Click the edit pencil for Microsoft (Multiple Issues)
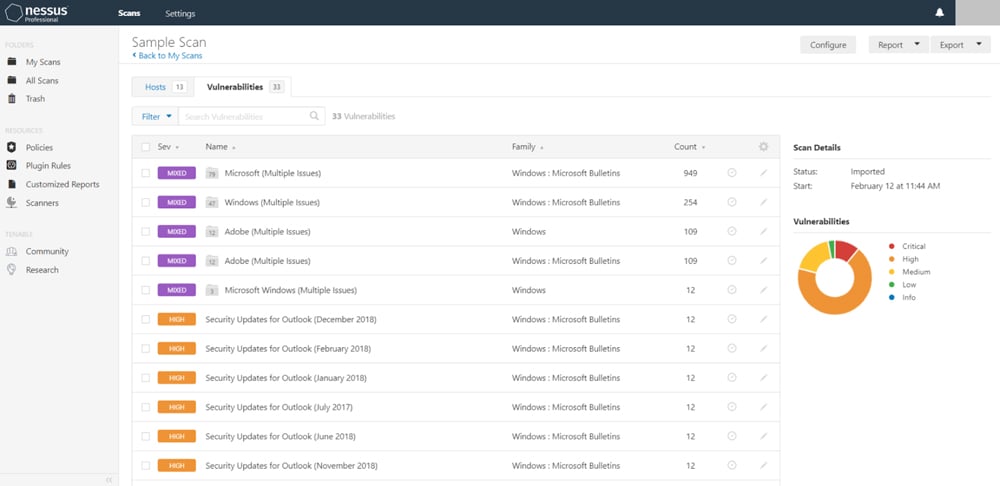The width and height of the screenshot is (1000, 486). 764,173
